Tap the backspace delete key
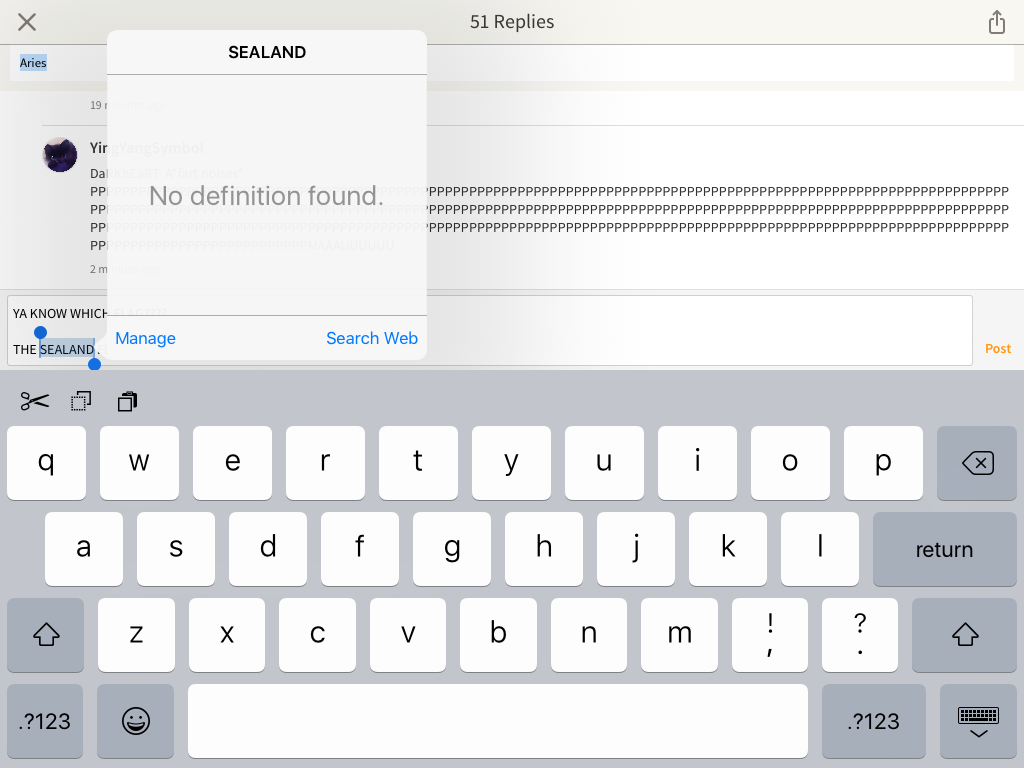1024x768 pixels. coord(977,463)
